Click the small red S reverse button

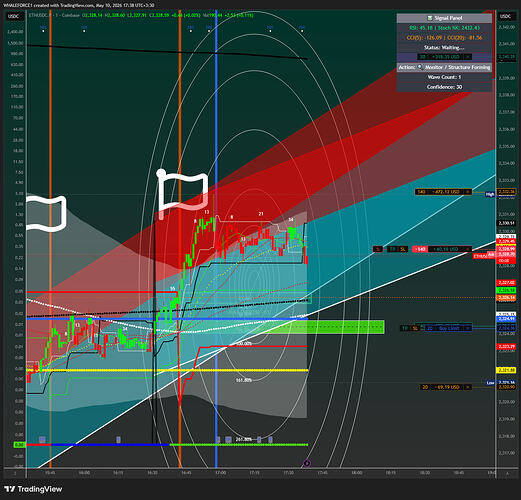378,249
